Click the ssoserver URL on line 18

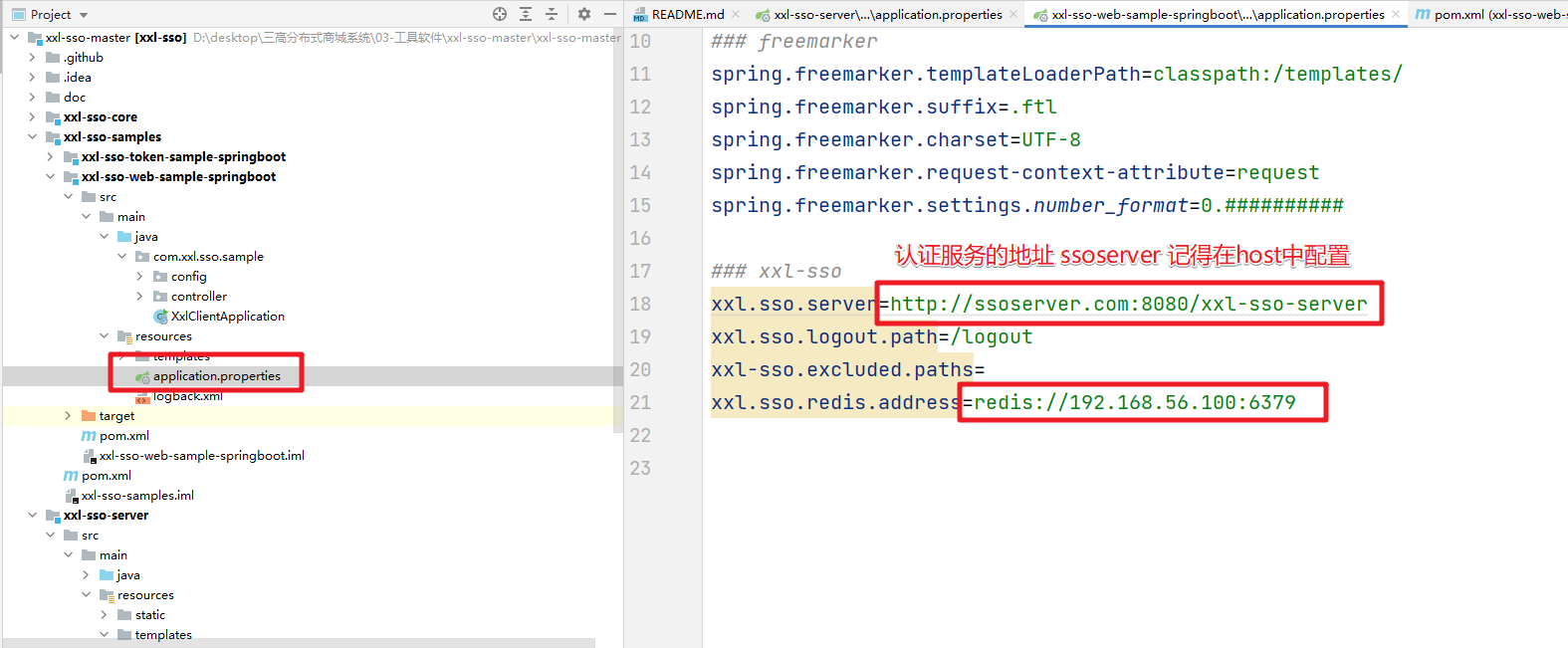[x=1129, y=304]
